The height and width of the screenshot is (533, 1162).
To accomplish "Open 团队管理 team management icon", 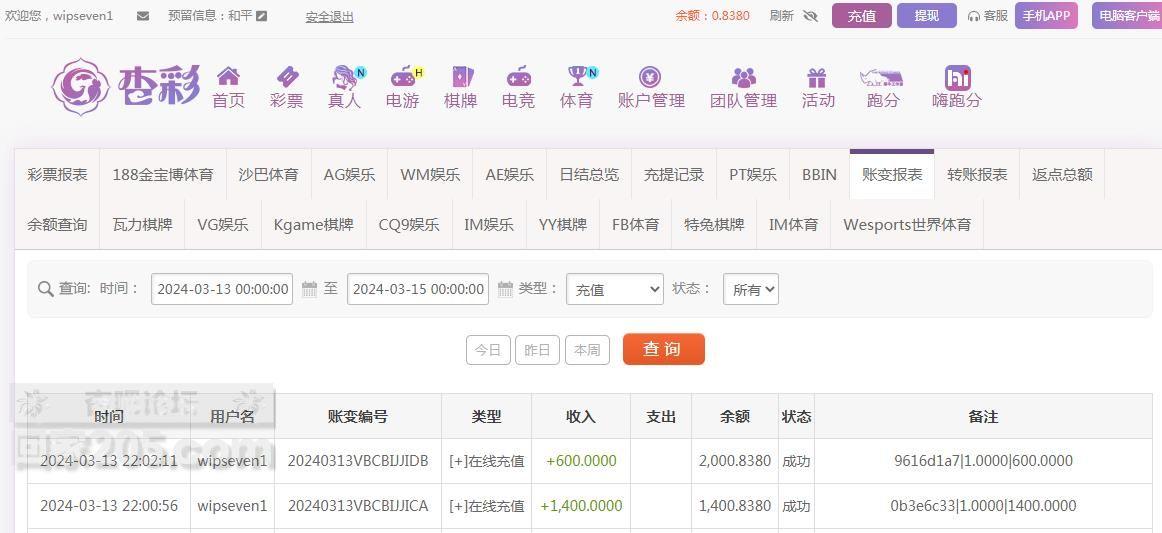I will [x=743, y=77].
